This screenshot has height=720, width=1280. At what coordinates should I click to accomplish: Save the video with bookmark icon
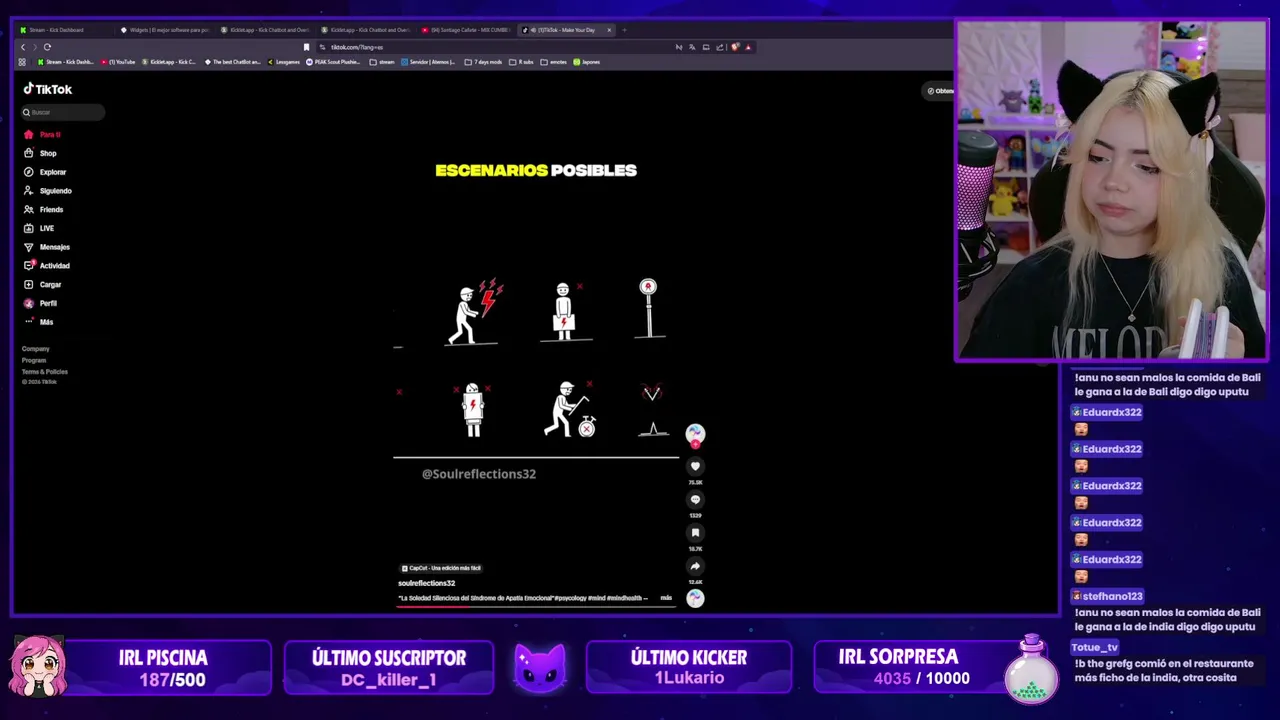pyautogui.click(x=695, y=533)
